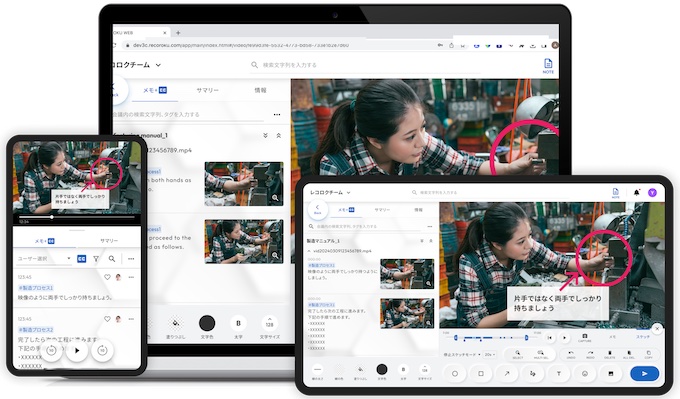Open the レコロクチーム team dropdown on tablet
Screen dimensions: 680x399
point(330,192)
